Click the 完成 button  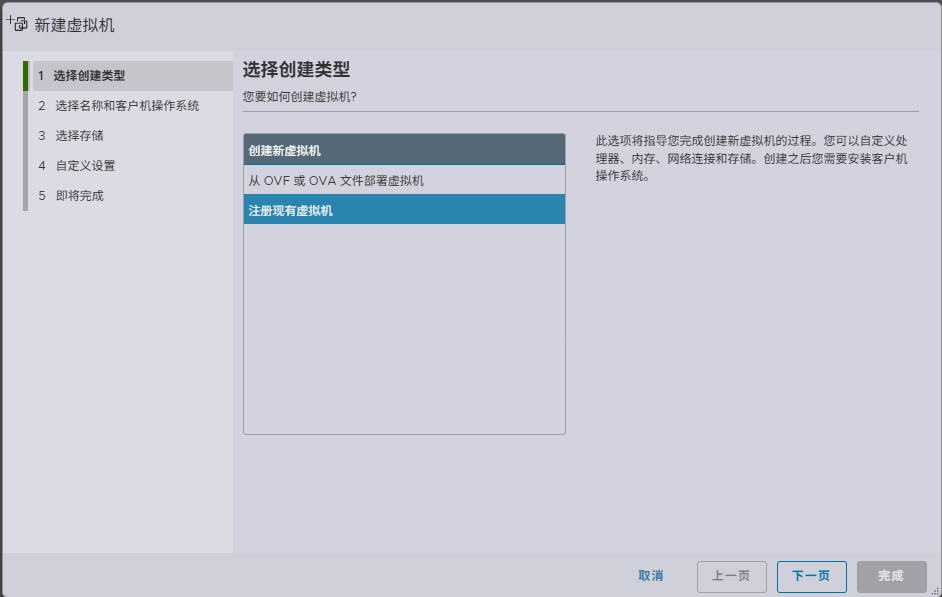click(x=890, y=576)
